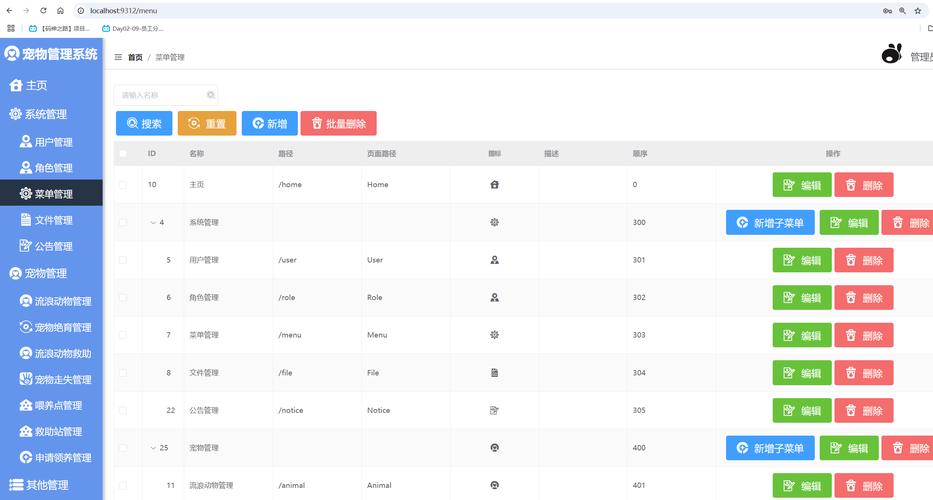Screen dimensions: 933x500
Task: Click the bookmark star icon in address bar
Action: [918, 10]
